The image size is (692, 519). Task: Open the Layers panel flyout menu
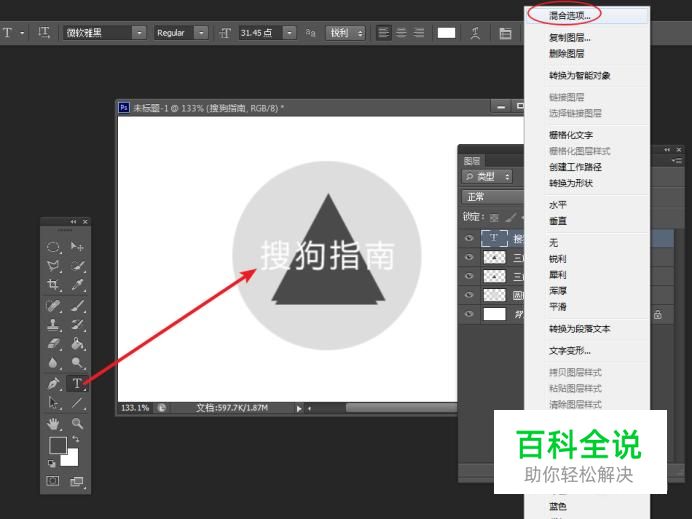(677, 161)
